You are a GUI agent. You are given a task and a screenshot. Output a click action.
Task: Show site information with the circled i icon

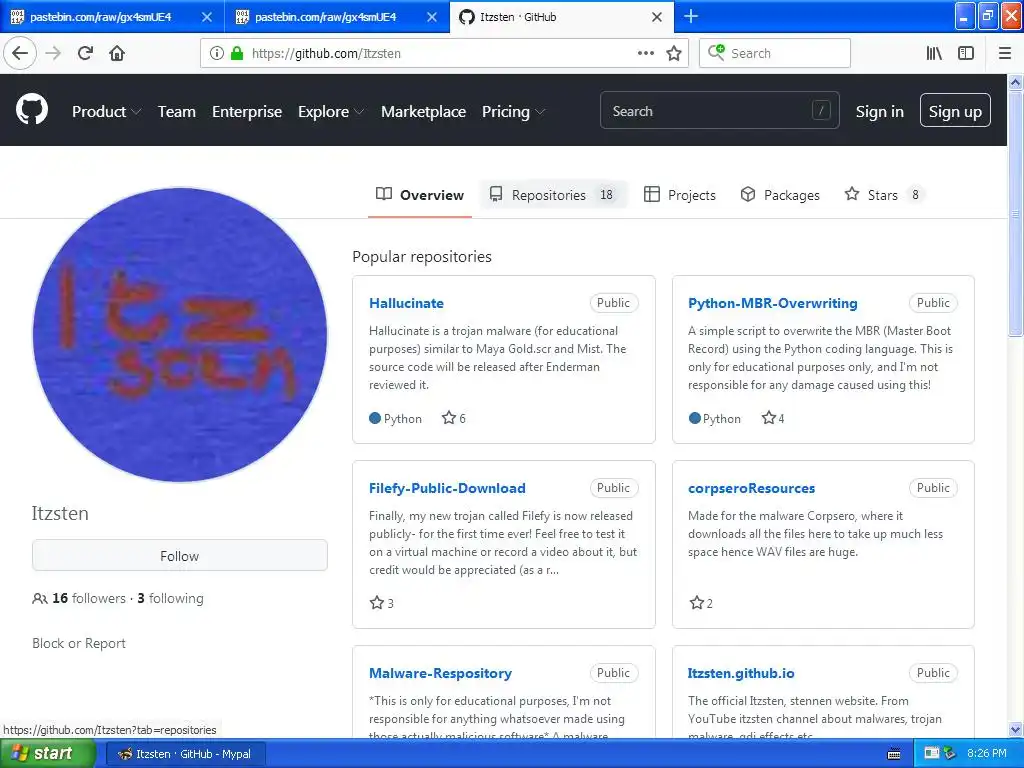217,53
